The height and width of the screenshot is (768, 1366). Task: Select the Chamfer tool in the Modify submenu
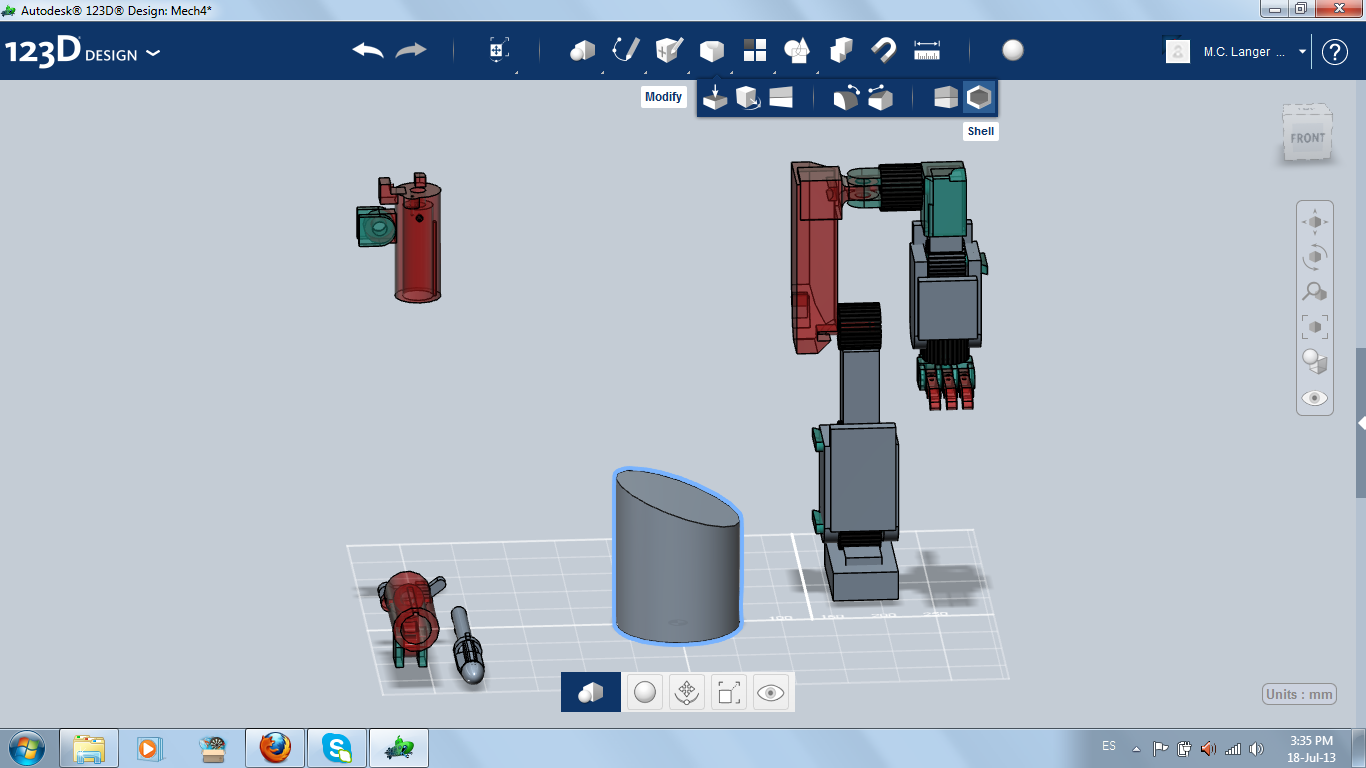[x=880, y=98]
